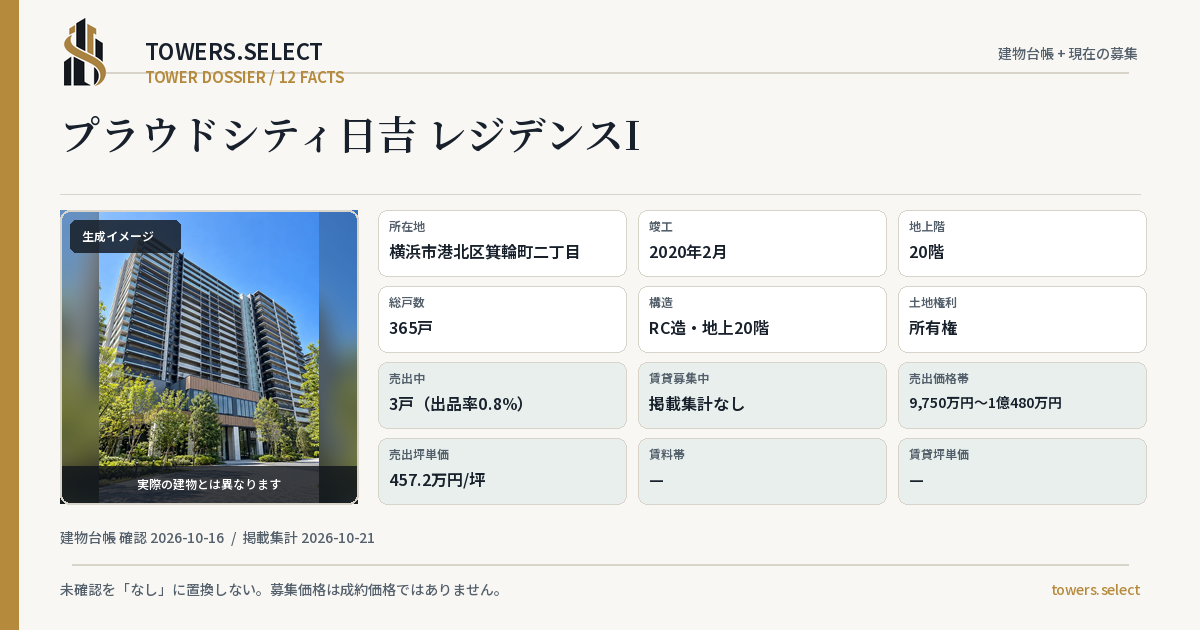Click the TOWER DOSSIER / 12 FACTS subtitle
Screen dimensions: 1200x630
point(245,77)
